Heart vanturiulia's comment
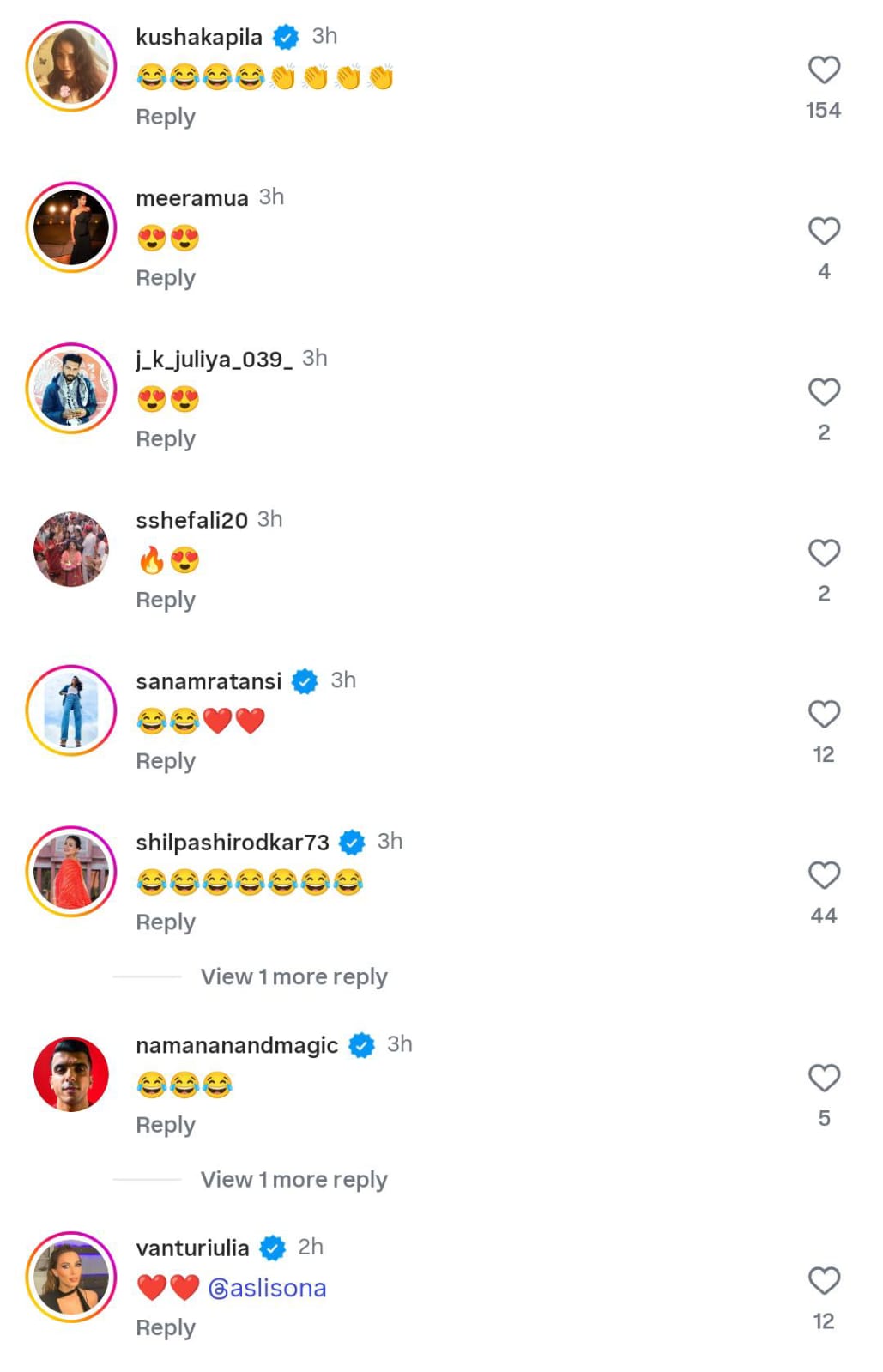The image size is (883, 1372). point(824,1281)
